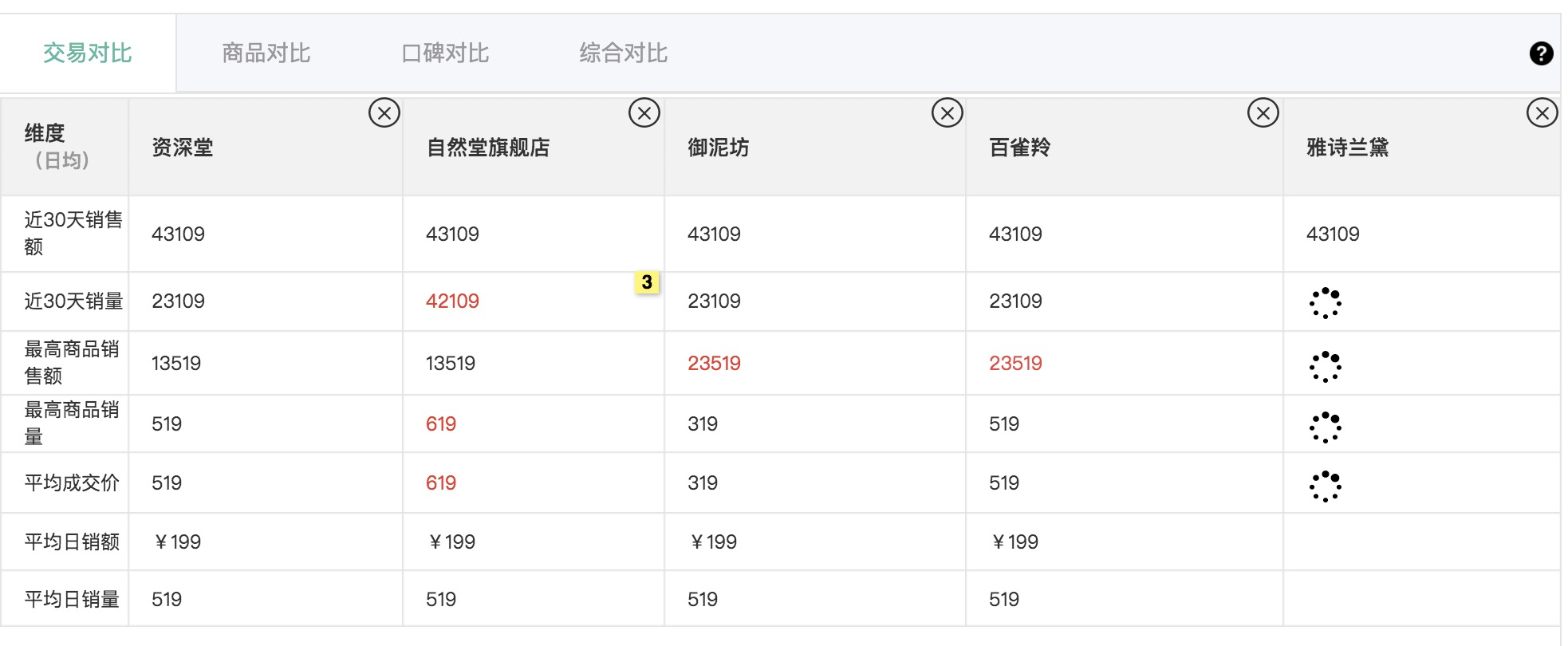Remove the 自然堂旗舰店 column with its X icon
The height and width of the screenshot is (646, 1568).
(x=644, y=113)
